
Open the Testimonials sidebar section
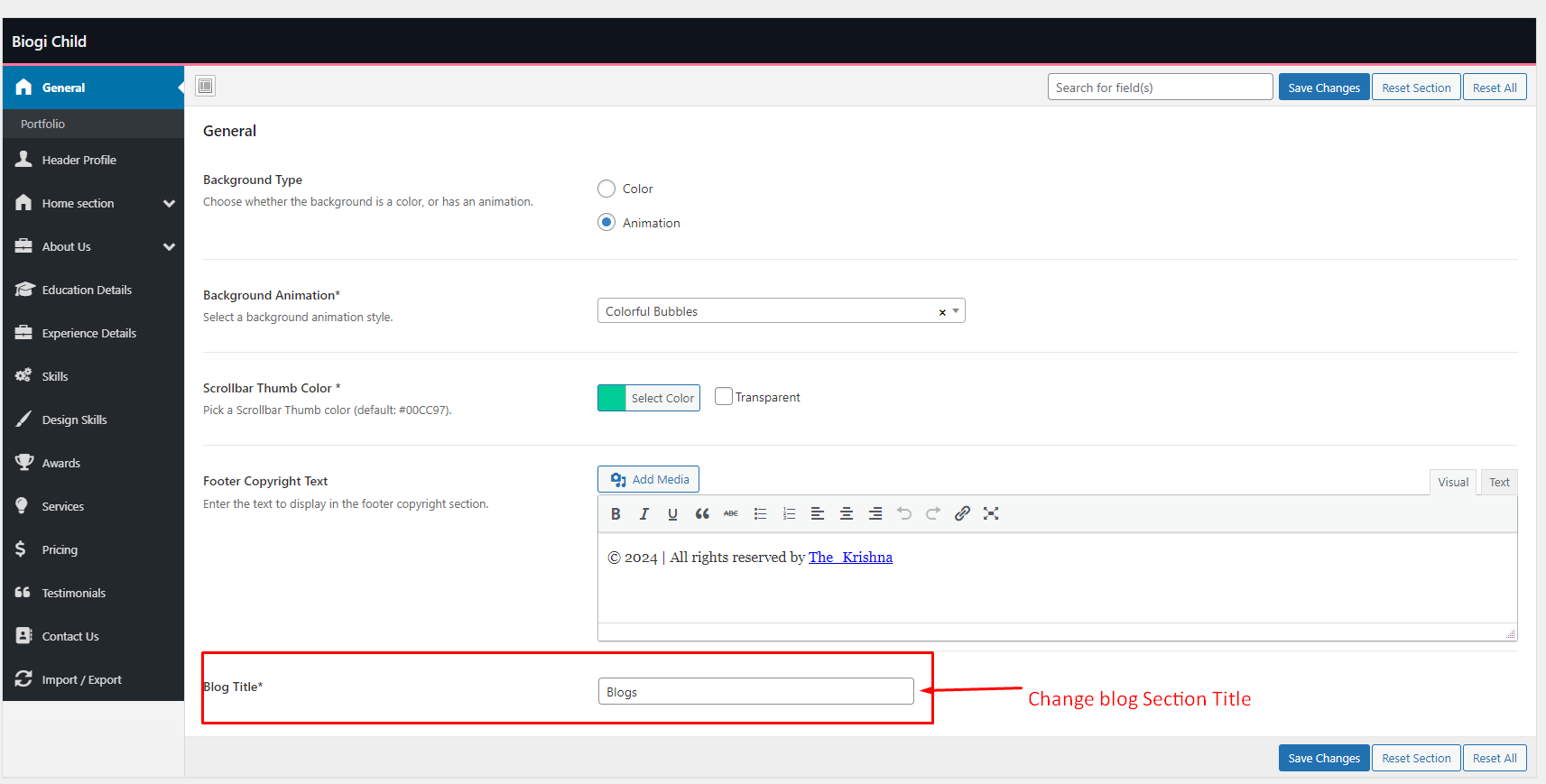(74, 593)
